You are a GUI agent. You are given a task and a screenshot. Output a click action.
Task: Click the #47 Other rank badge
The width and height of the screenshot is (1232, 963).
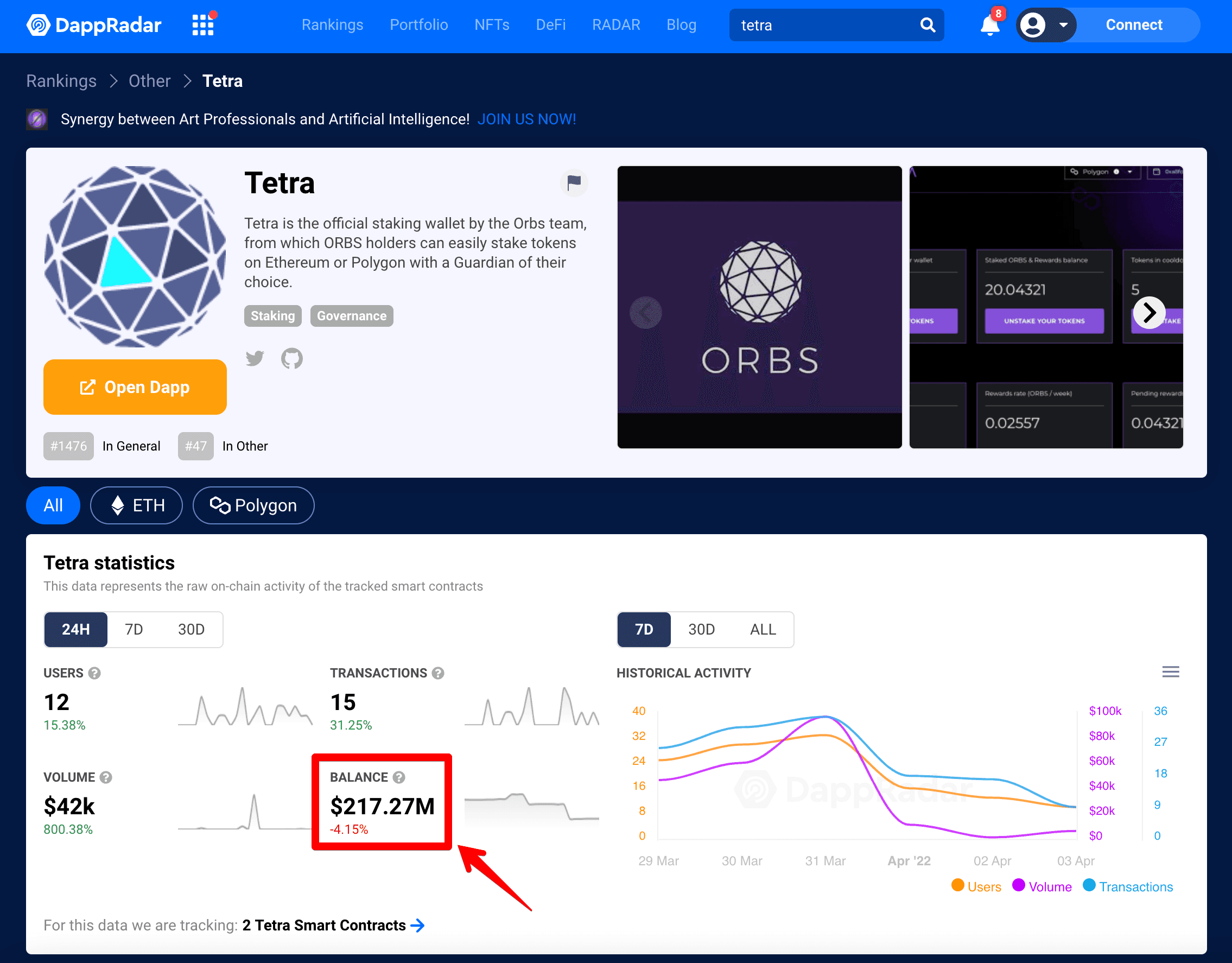(195, 446)
